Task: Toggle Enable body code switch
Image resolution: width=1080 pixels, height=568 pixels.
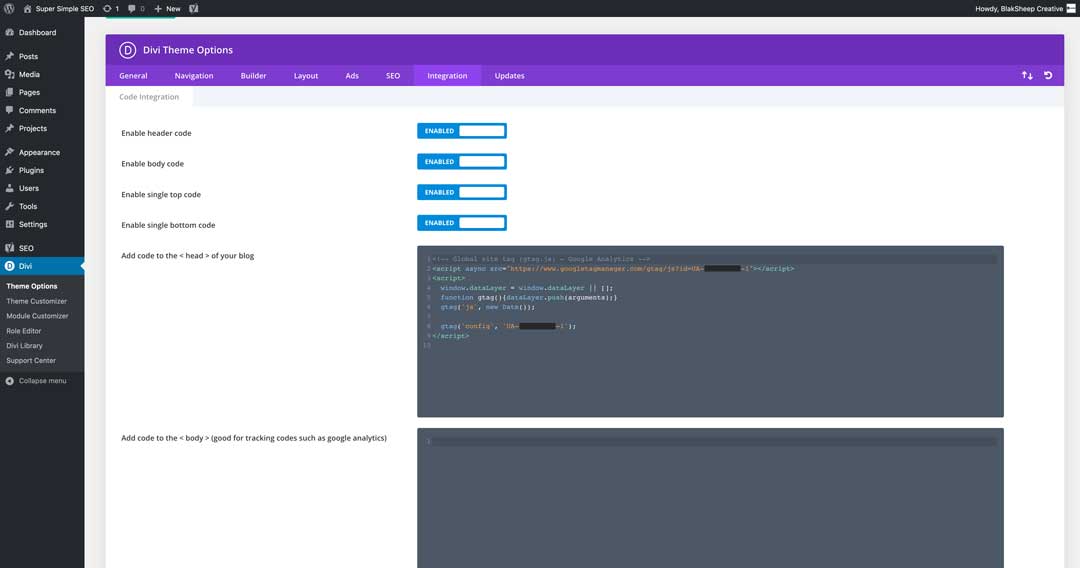Action: coord(461,161)
